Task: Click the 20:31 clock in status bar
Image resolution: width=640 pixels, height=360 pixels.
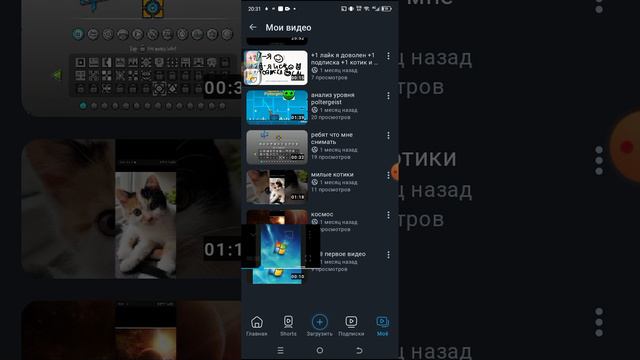Action: tap(254, 9)
